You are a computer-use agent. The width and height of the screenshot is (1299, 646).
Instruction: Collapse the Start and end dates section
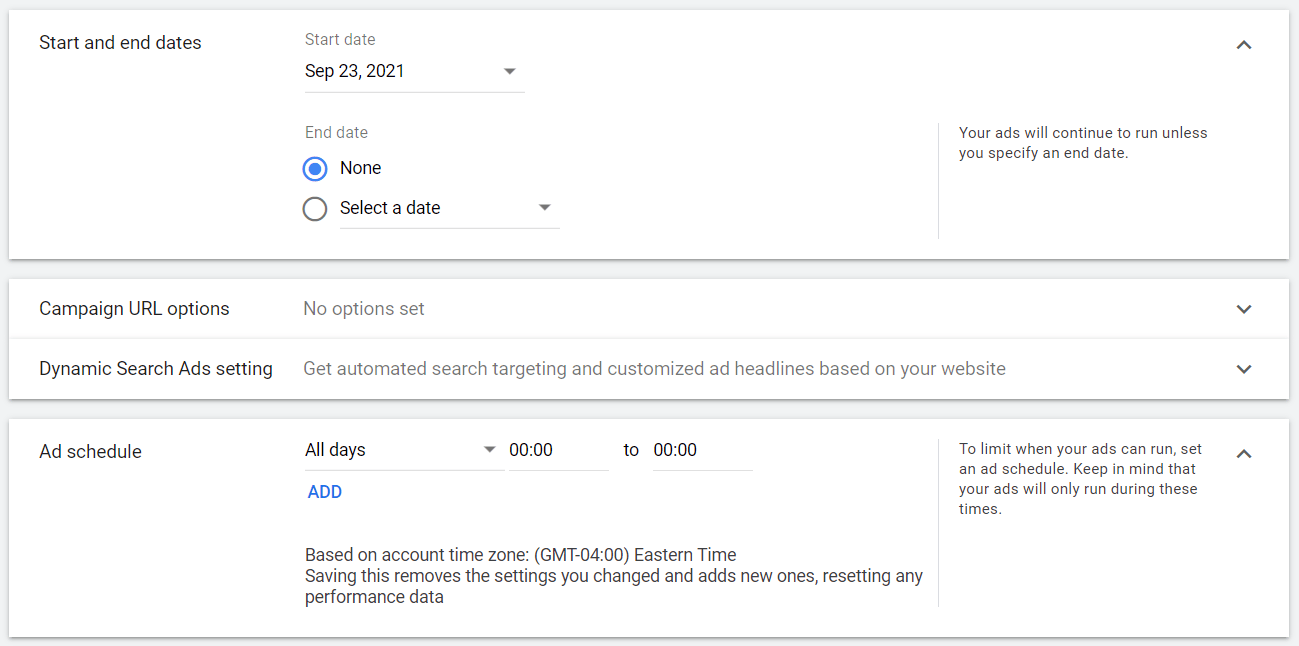coord(1243,45)
